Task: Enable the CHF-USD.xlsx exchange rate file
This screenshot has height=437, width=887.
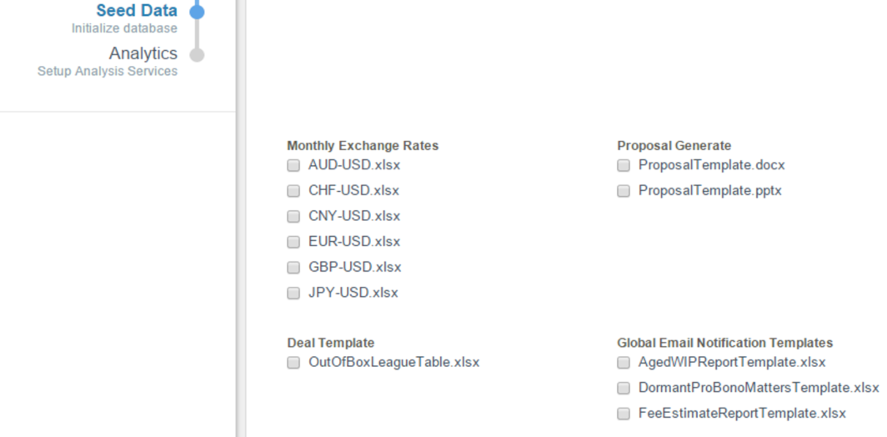Action: coord(293,191)
